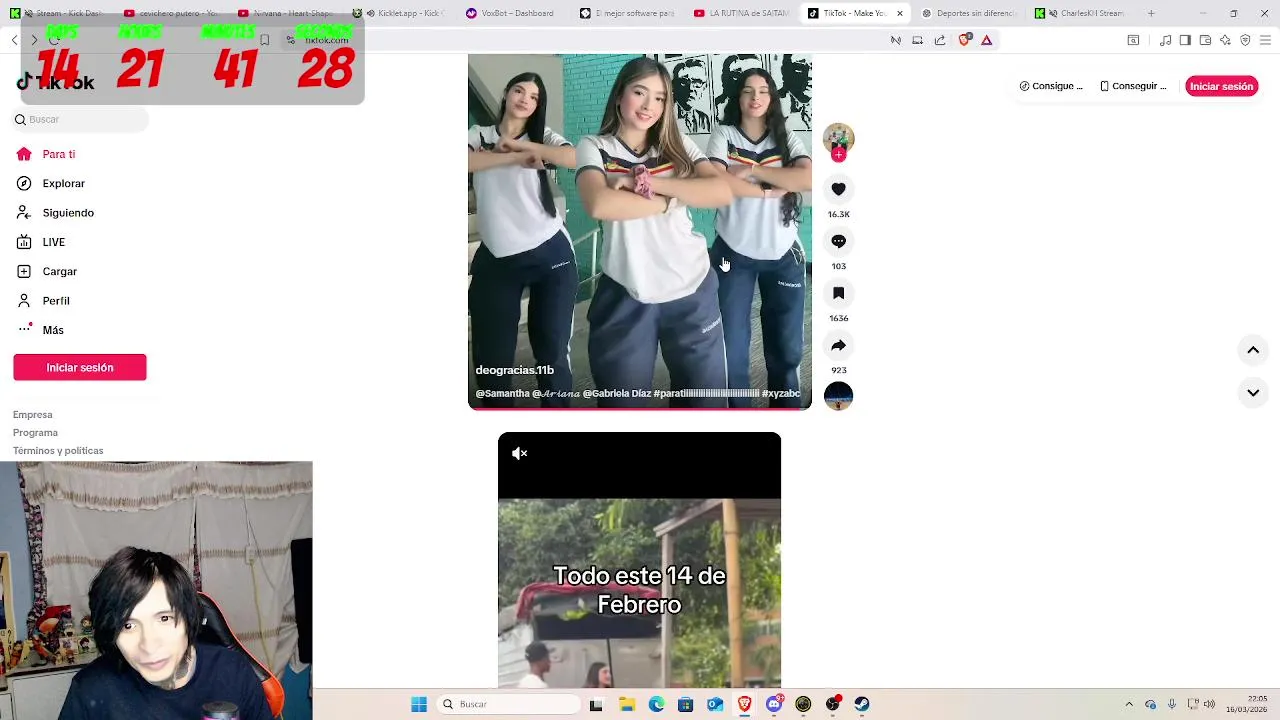
Task: Show hidden system tray icons
Action: 1129,704
